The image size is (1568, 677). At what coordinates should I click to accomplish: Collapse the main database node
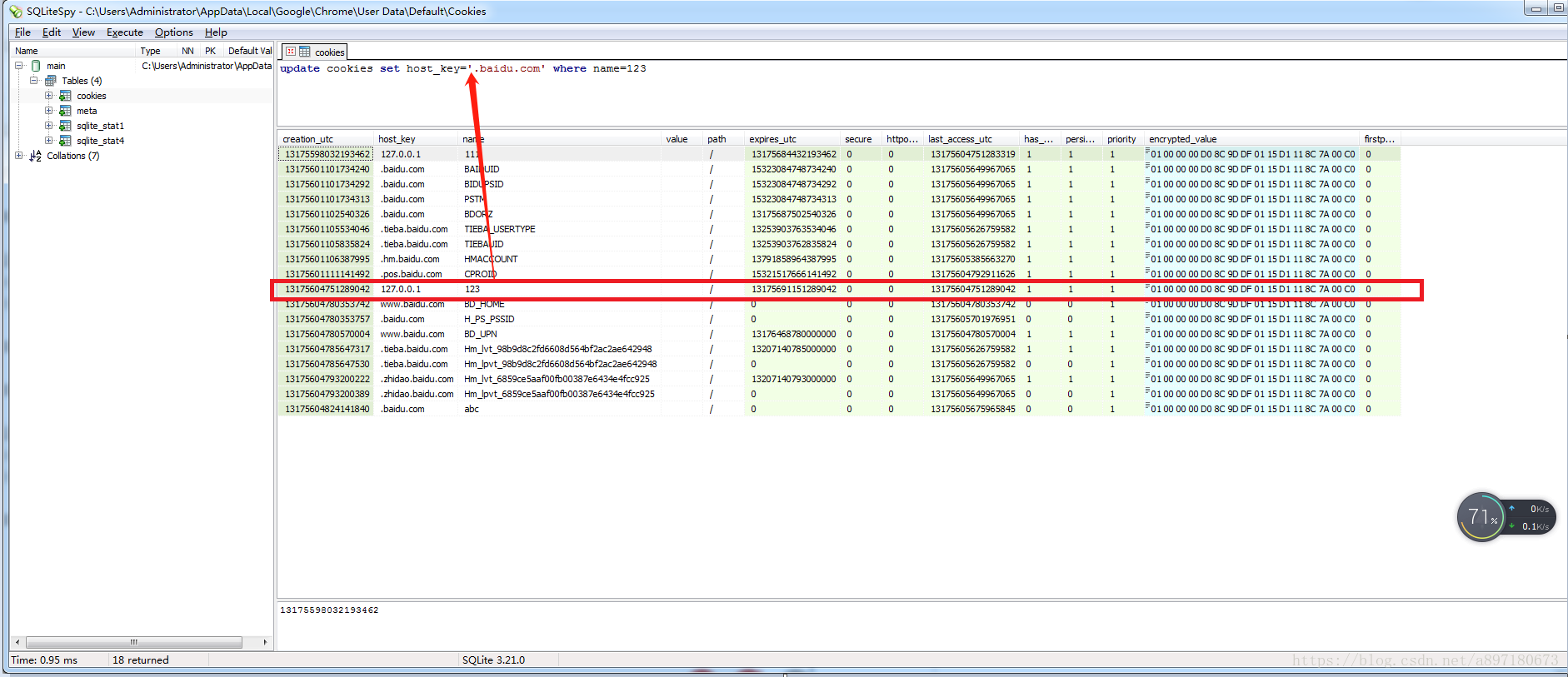[x=19, y=66]
